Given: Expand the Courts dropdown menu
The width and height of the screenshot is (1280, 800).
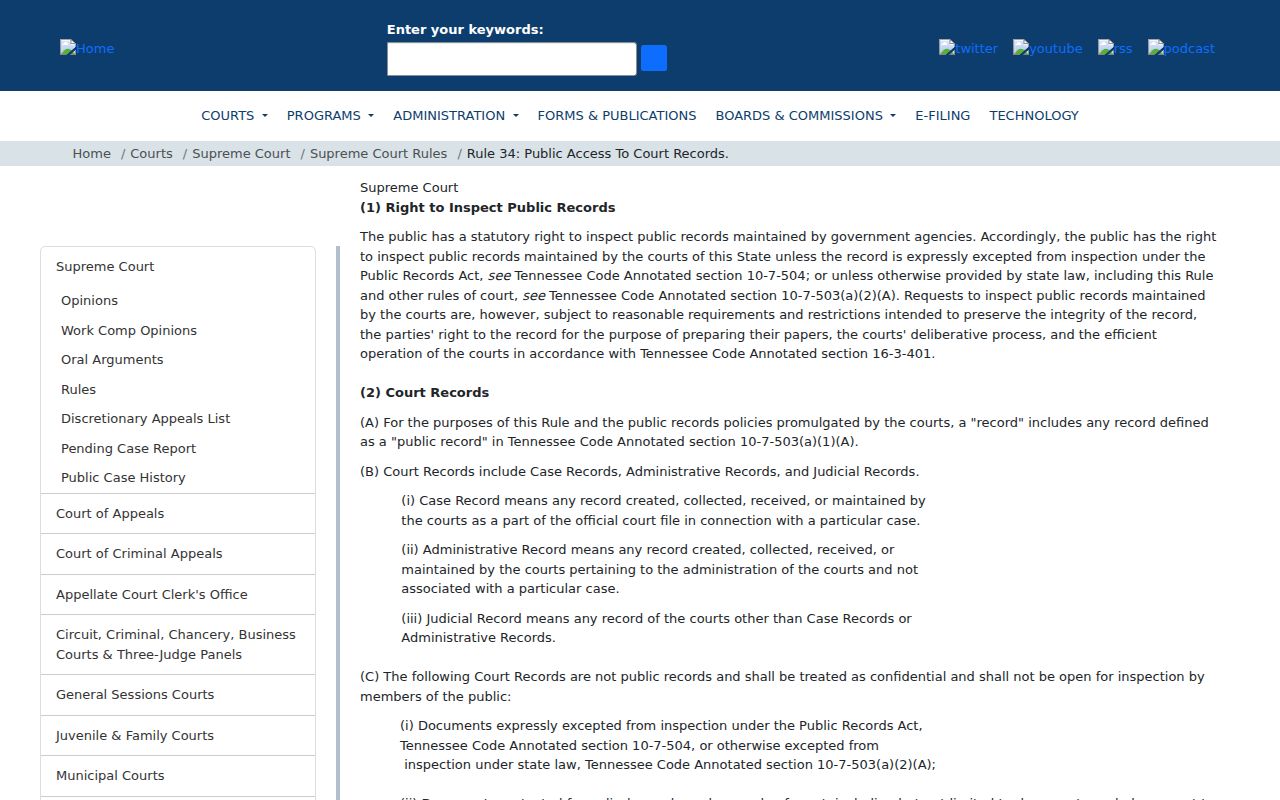Looking at the screenshot, I should [234, 115].
